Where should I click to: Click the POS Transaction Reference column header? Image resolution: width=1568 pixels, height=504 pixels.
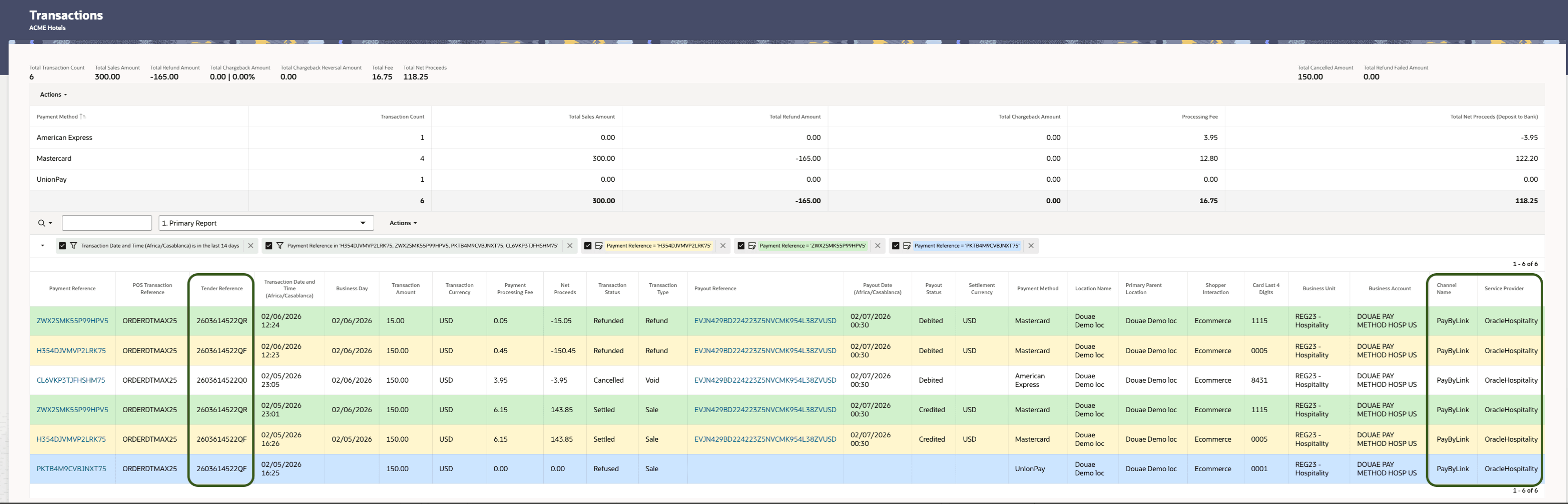pos(152,288)
